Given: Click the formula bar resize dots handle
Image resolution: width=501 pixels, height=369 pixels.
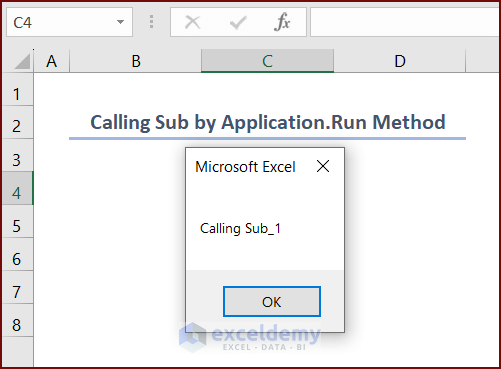Looking at the screenshot, I should click(x=151, y=22).
